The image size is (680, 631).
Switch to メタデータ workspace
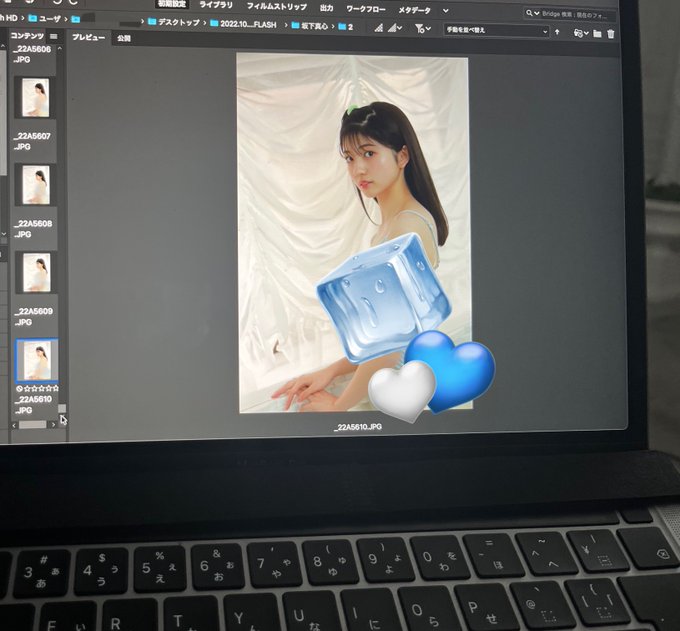415,10
